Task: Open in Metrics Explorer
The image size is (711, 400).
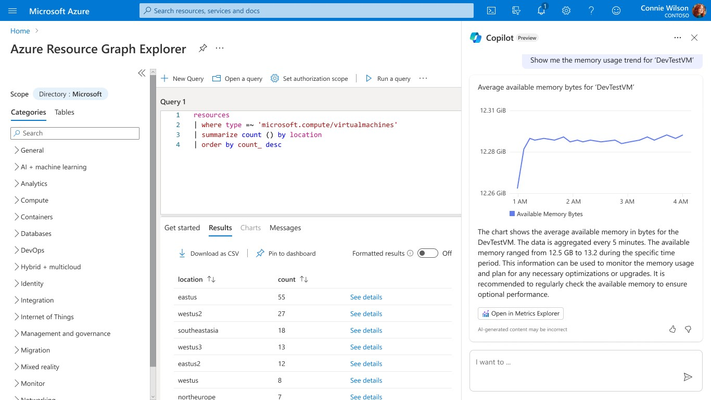Action: click(521, 313)
